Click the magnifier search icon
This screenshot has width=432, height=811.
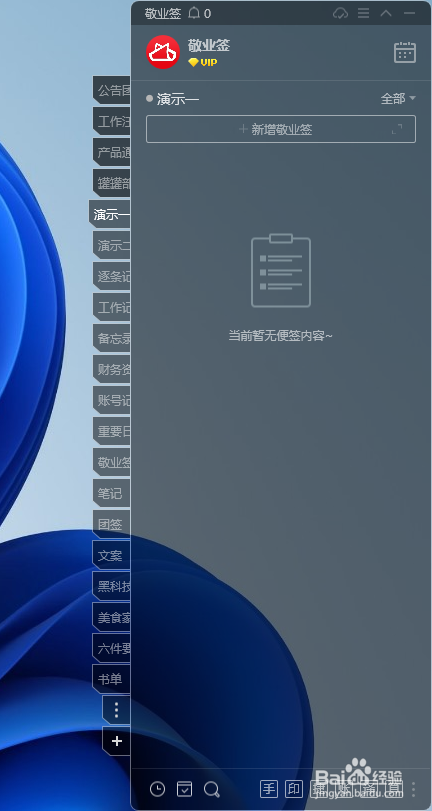pos(212,789)
